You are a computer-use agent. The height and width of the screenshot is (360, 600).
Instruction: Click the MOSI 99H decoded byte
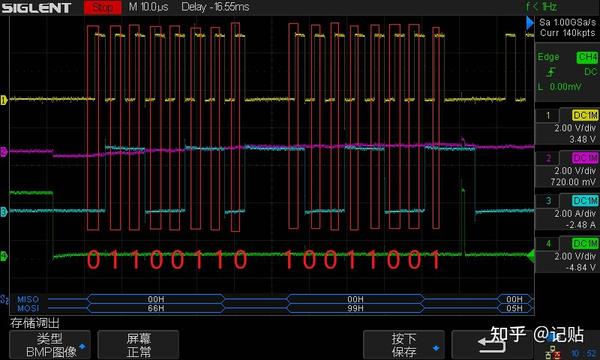click(x=355, y=308)
